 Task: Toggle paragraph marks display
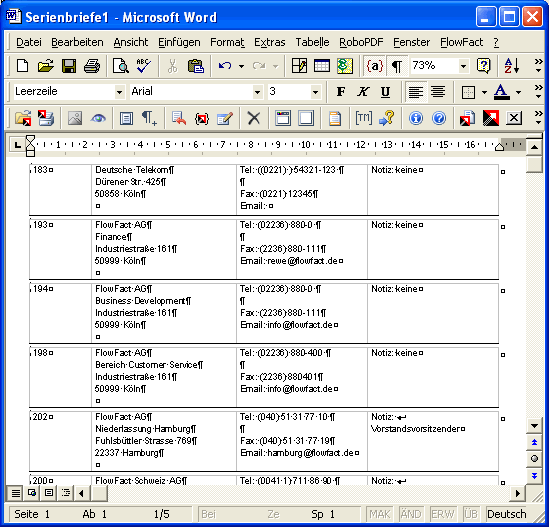[x=397, y=66]
